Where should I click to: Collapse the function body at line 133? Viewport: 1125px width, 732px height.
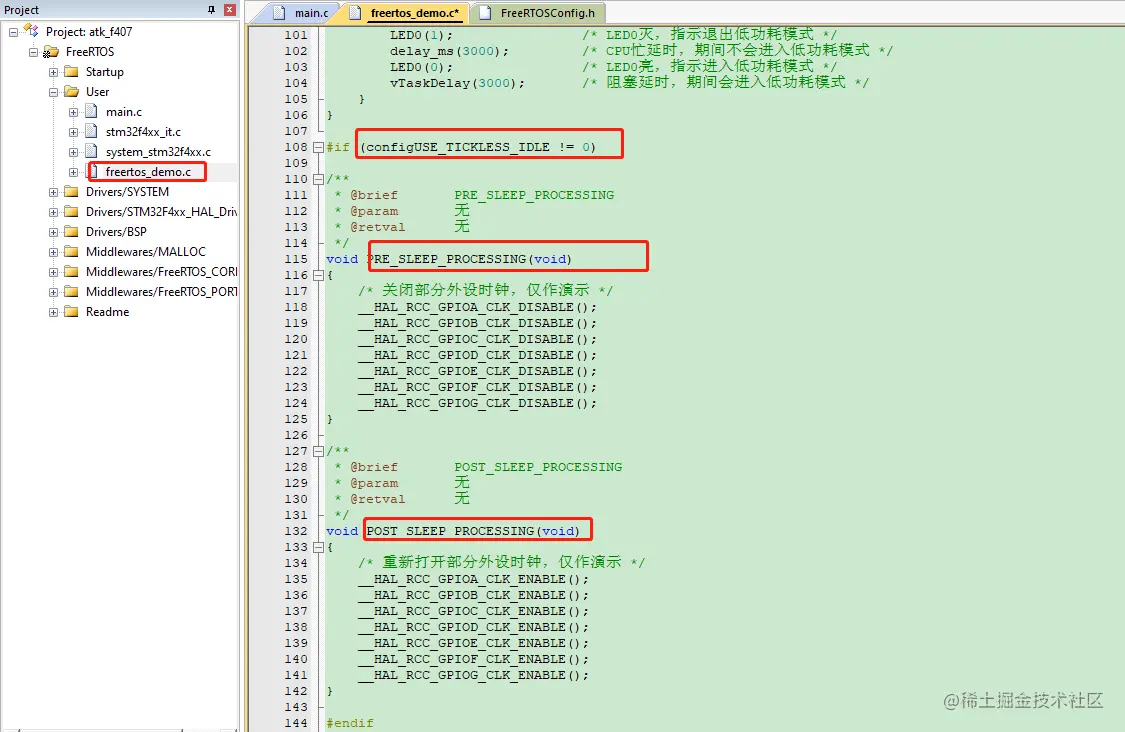coord(319,548)
